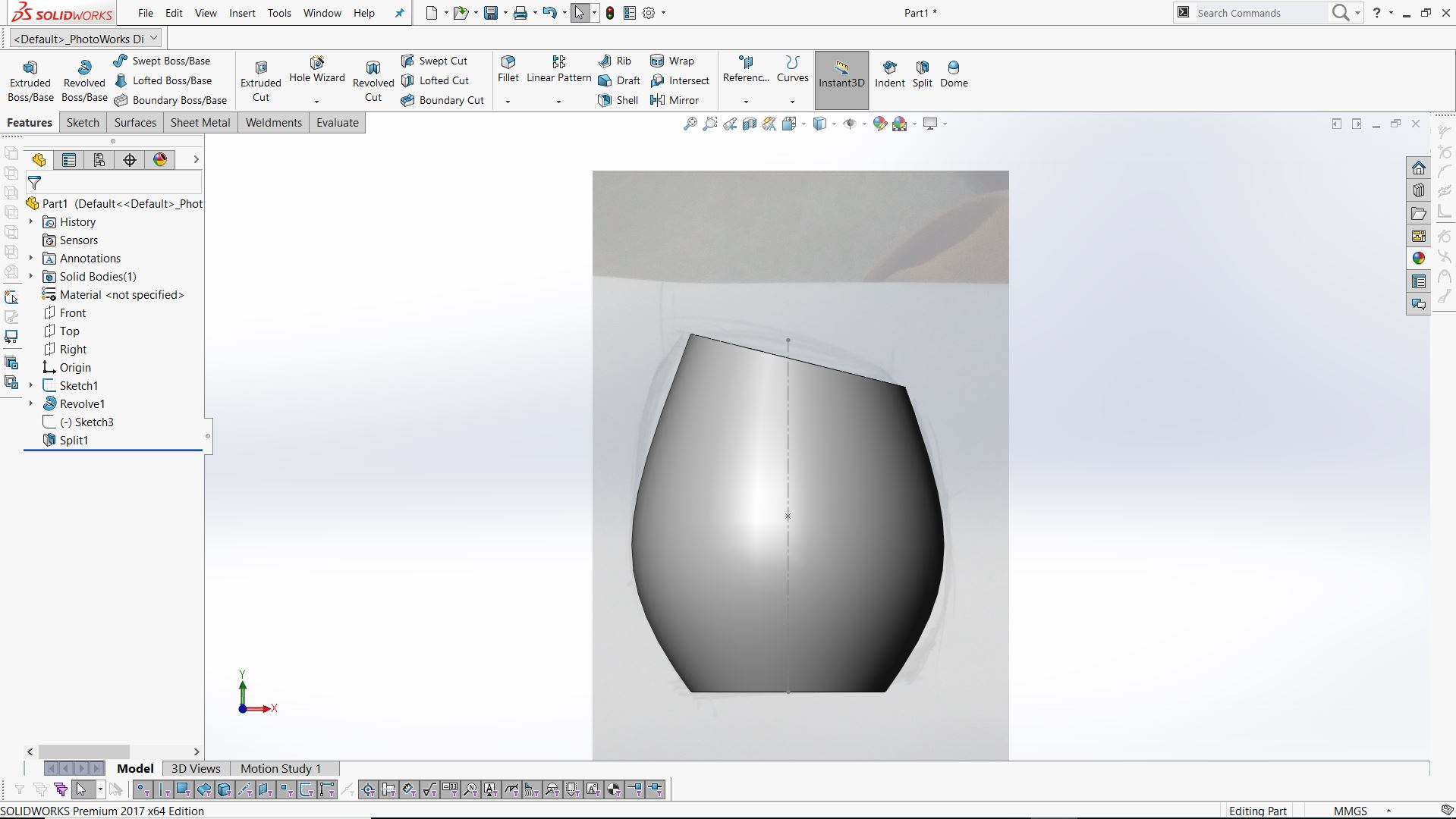Expand the Solid Bodies folder

coord(31,277)
